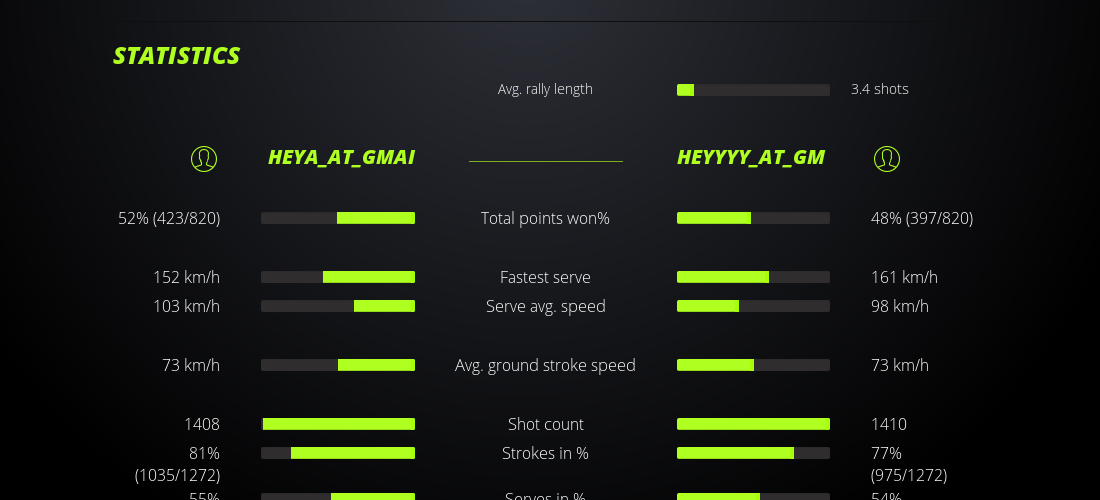This screenshot has height=500, width=1100.
Task: Click the left player's profile icon
Action: [204, 158]
